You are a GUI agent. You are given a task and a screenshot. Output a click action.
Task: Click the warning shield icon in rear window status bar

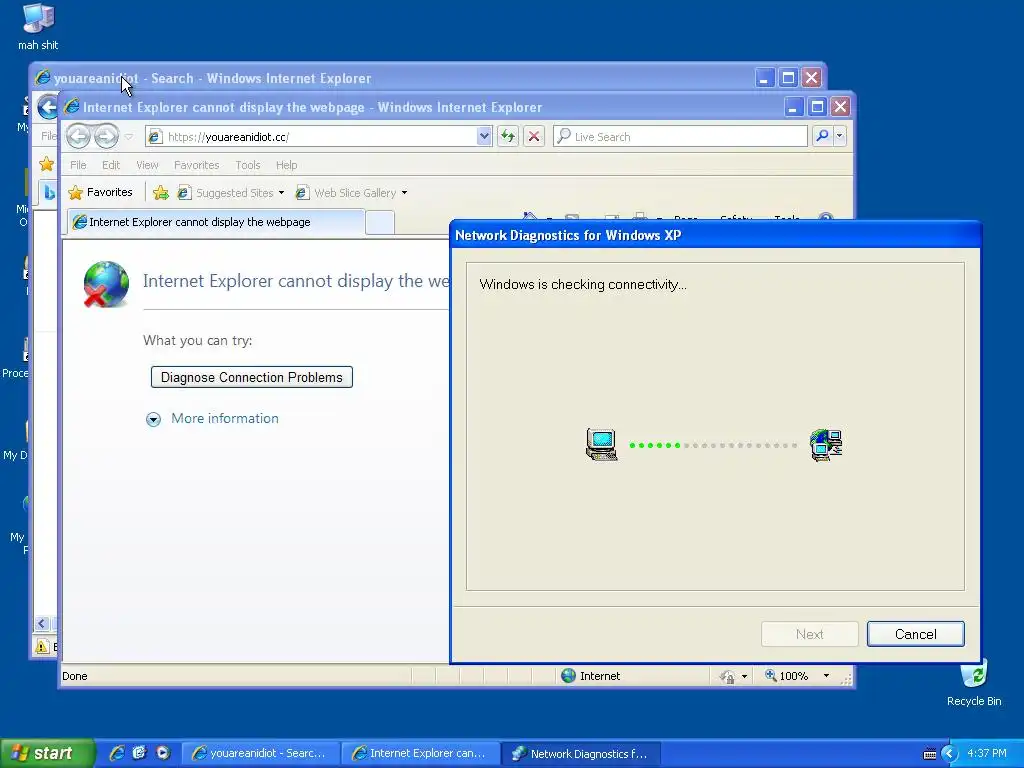point(42,647)
